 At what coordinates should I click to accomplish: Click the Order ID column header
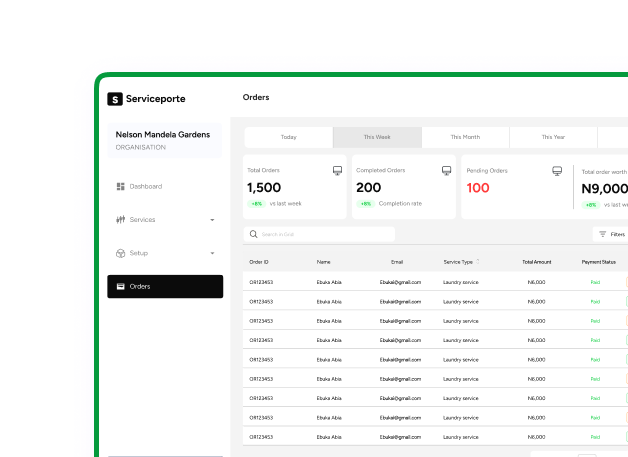(x=259, y=262)
